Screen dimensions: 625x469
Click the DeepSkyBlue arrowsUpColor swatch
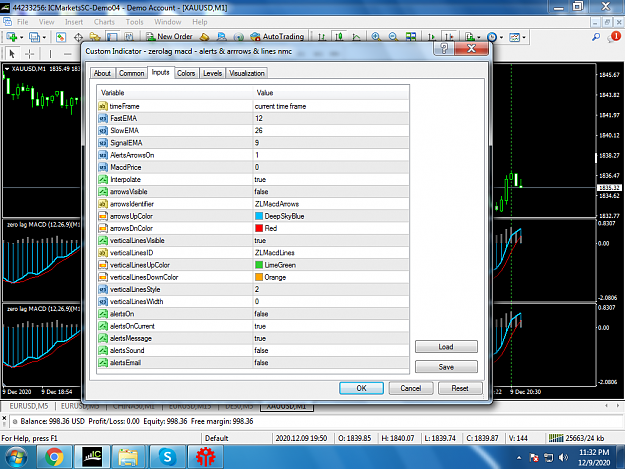click(x=259, y=216)
